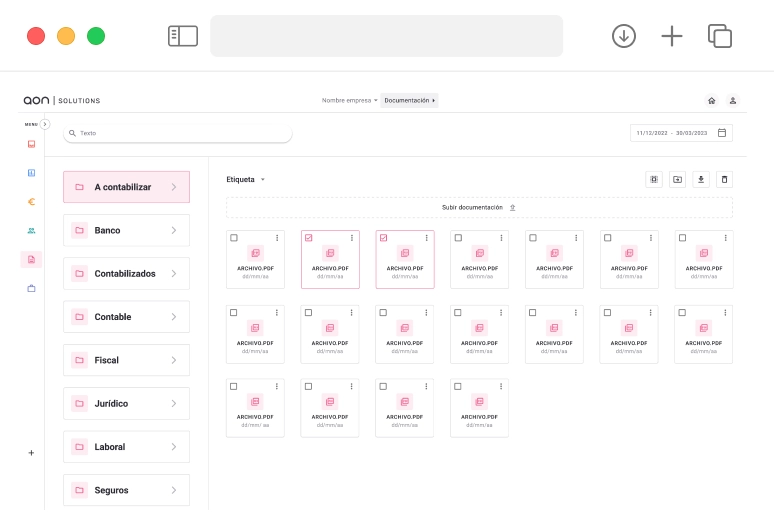The height and width of the screenshot is (528, 774).
Task: Open the user profile icon
Action: 732,100
